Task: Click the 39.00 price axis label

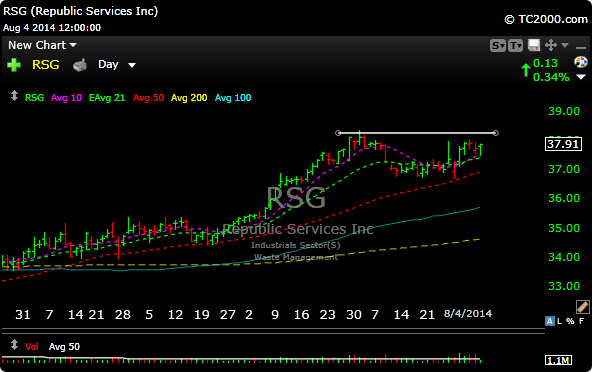Action: point(564,111)
